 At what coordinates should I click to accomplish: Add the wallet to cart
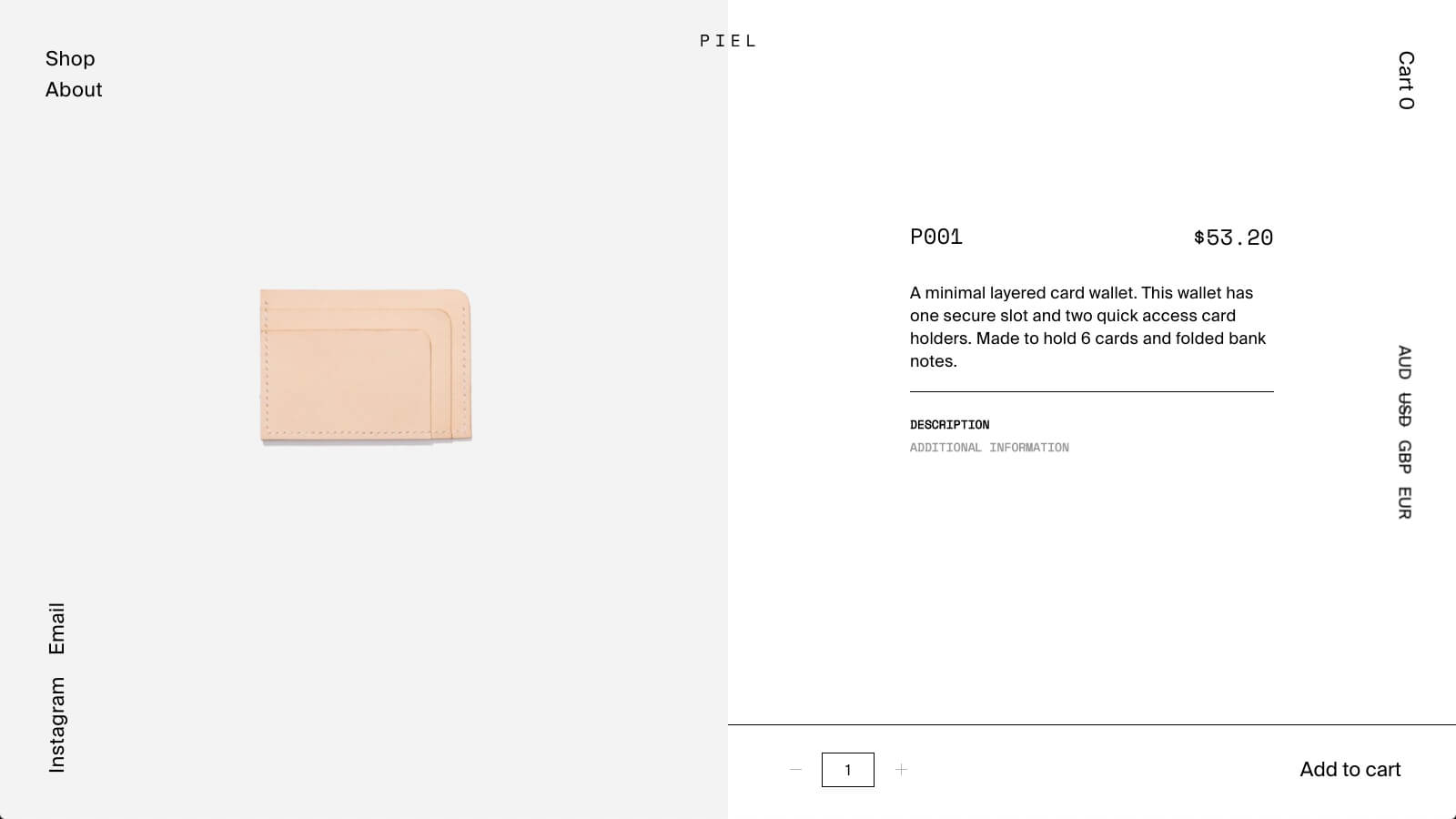coord(1350,770)
